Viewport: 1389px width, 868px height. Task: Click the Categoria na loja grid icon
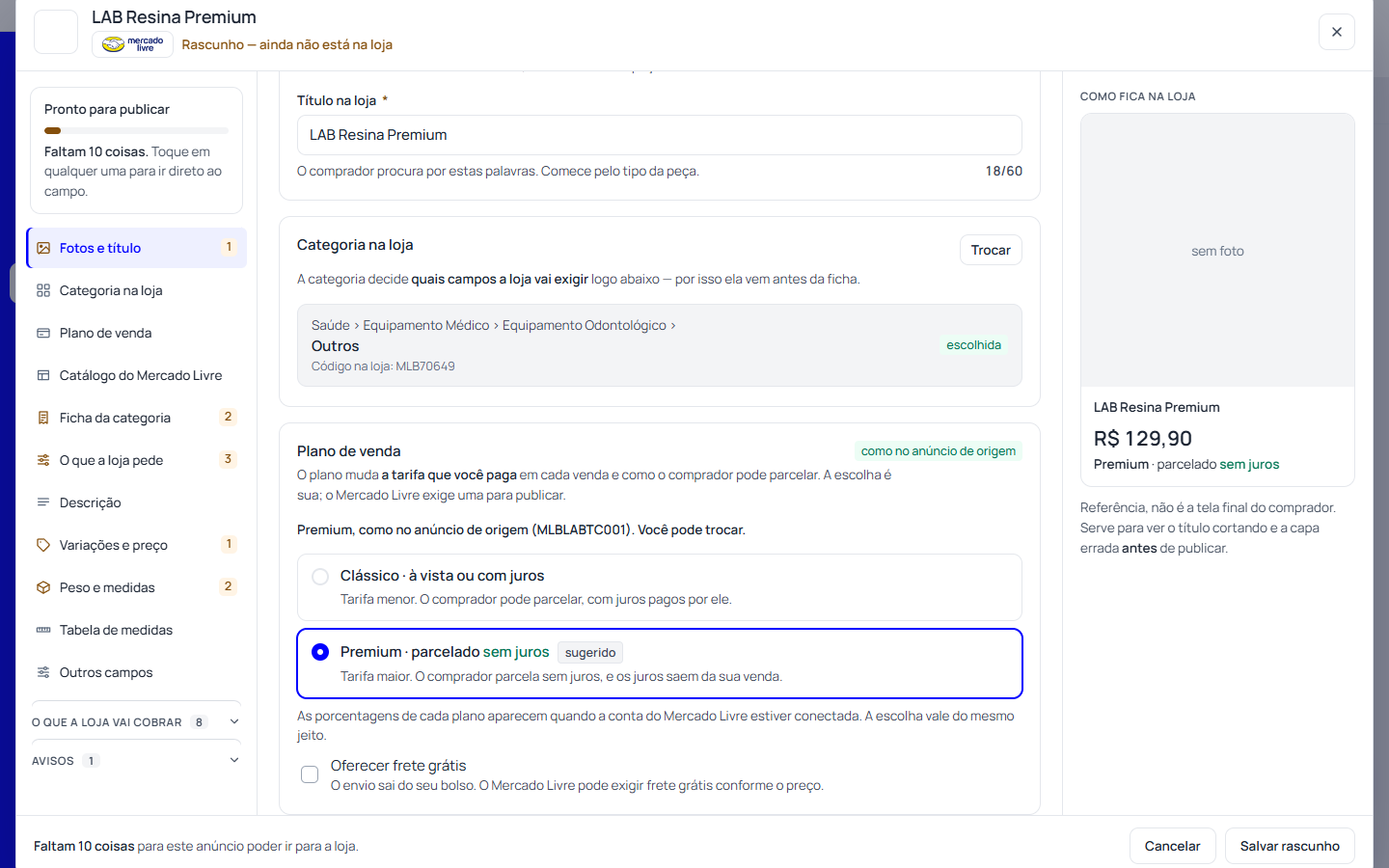point(43,290)
